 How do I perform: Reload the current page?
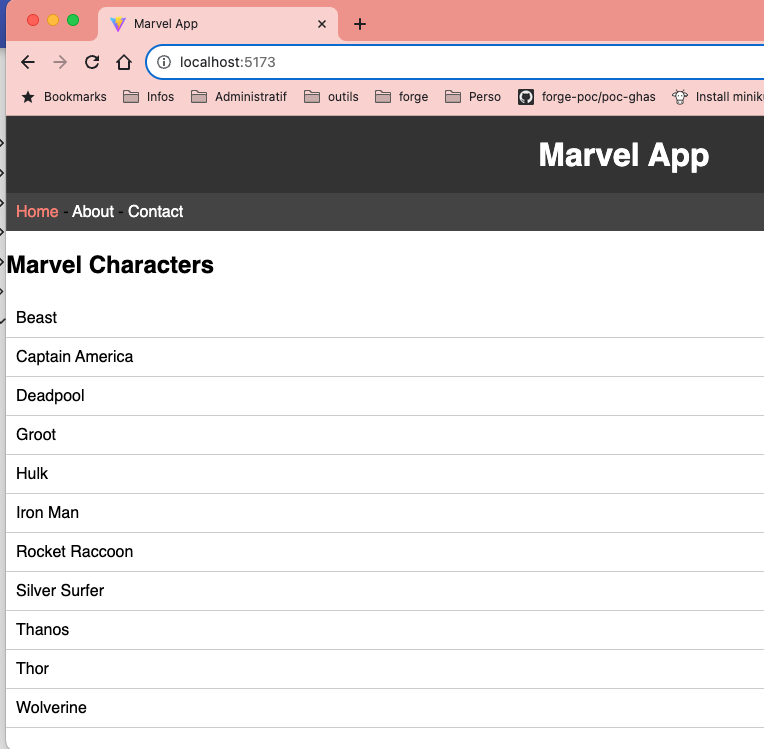pos(92,62)
